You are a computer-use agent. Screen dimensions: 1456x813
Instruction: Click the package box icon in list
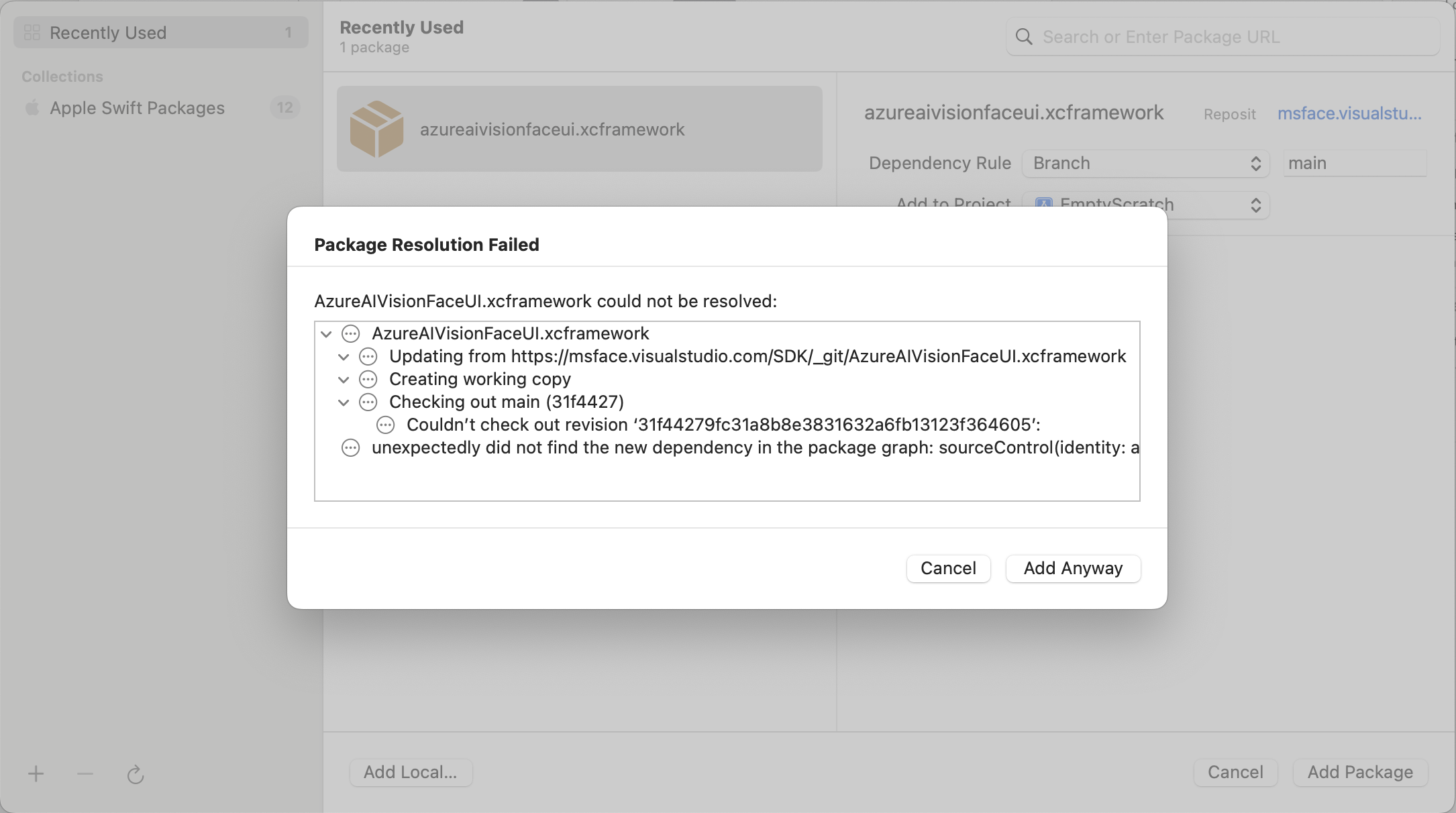[377, 129]
